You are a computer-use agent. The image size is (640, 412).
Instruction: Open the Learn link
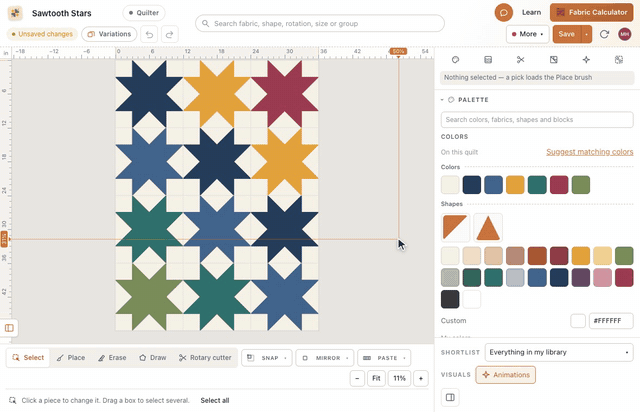pos(531,13)
